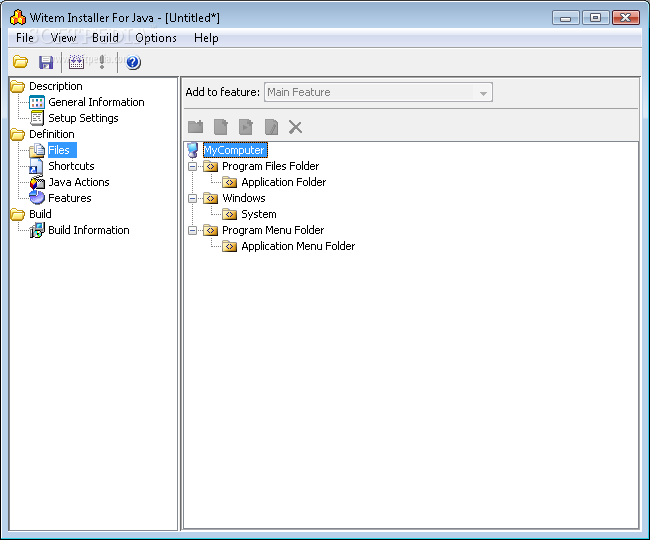Open the Help menu
The height and width of the screenshot is (540, 650).
(x=206, y=38)
